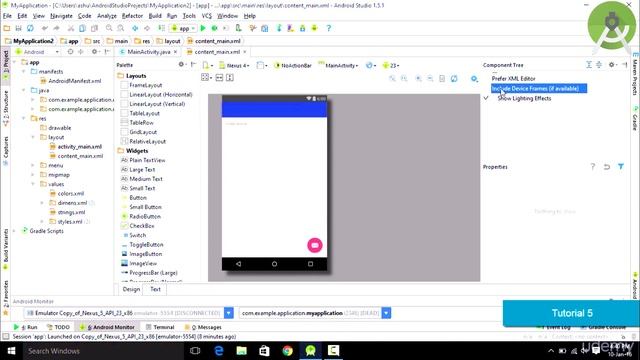The image size is (640, 360).
Task: Click the Paste icon in toolbar
Action: (94, 28)
